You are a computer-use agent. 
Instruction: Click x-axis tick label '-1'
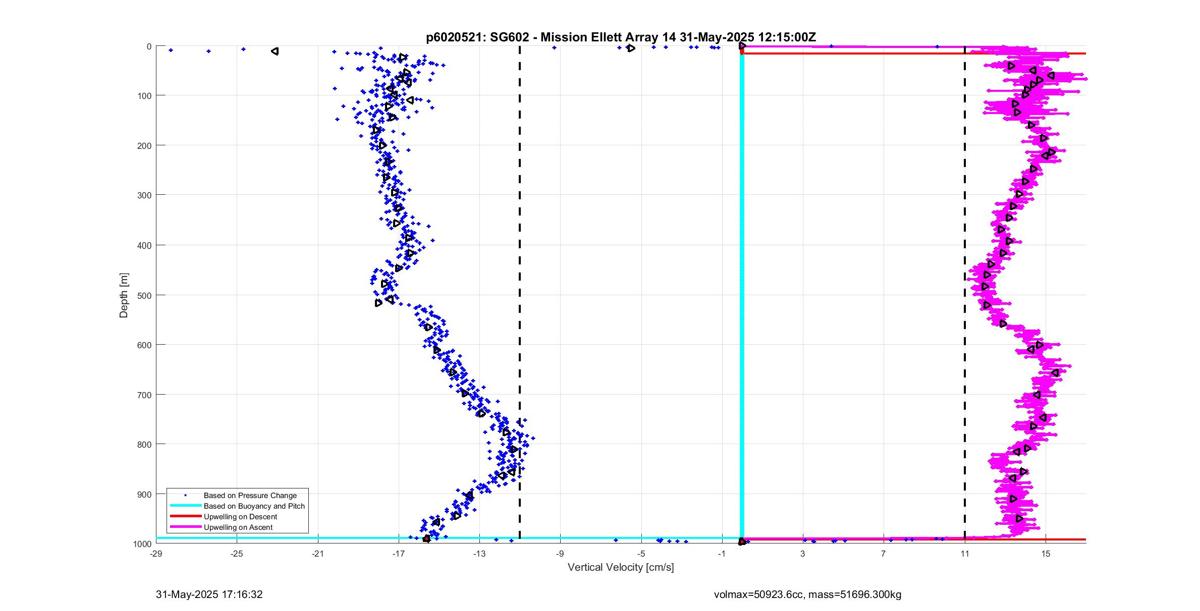[x=722, y=552]
